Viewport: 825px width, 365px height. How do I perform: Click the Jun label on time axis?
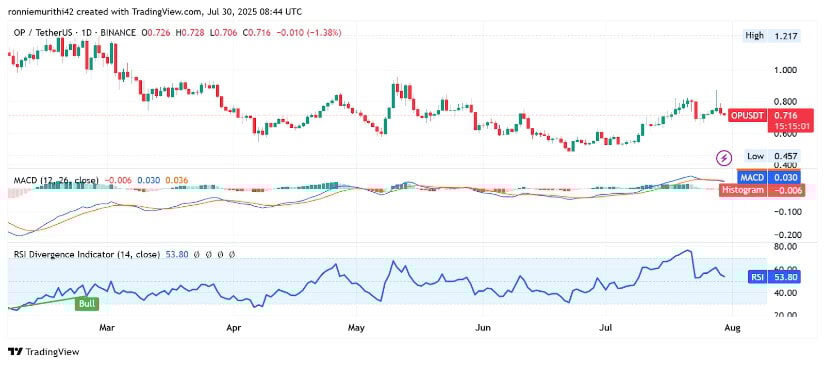(x=483, y=328)
